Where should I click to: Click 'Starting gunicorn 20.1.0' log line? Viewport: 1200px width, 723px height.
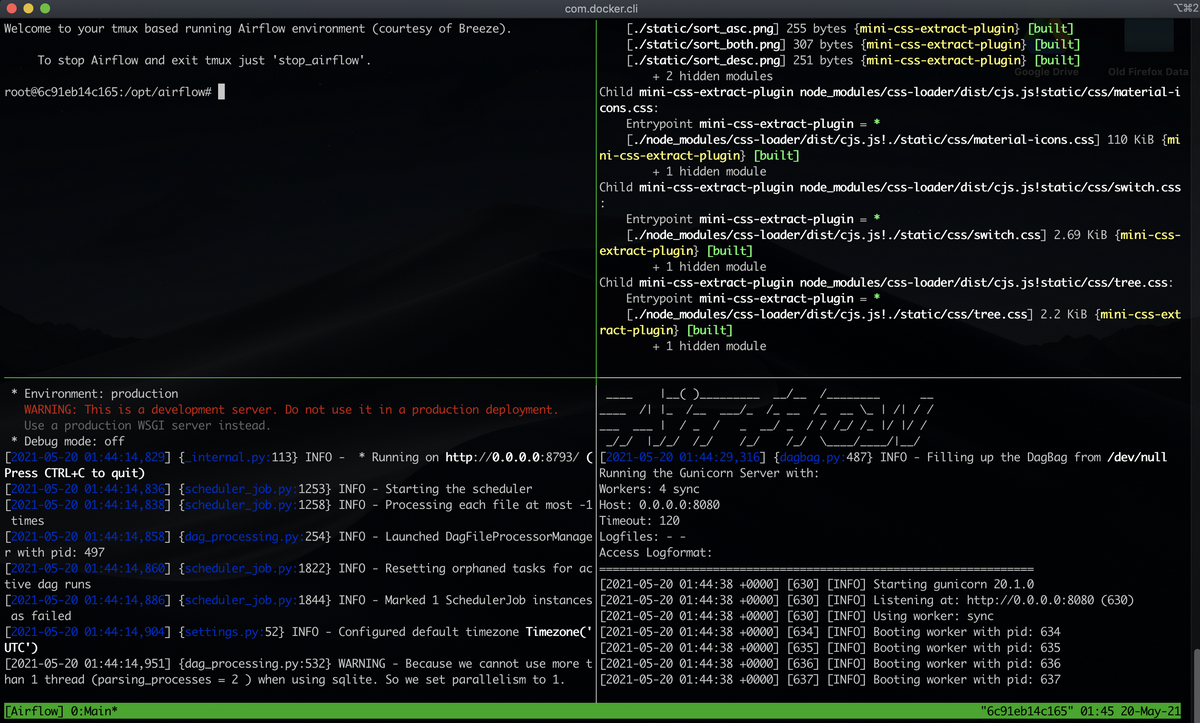pyautogui.click(x=816, y=584)
